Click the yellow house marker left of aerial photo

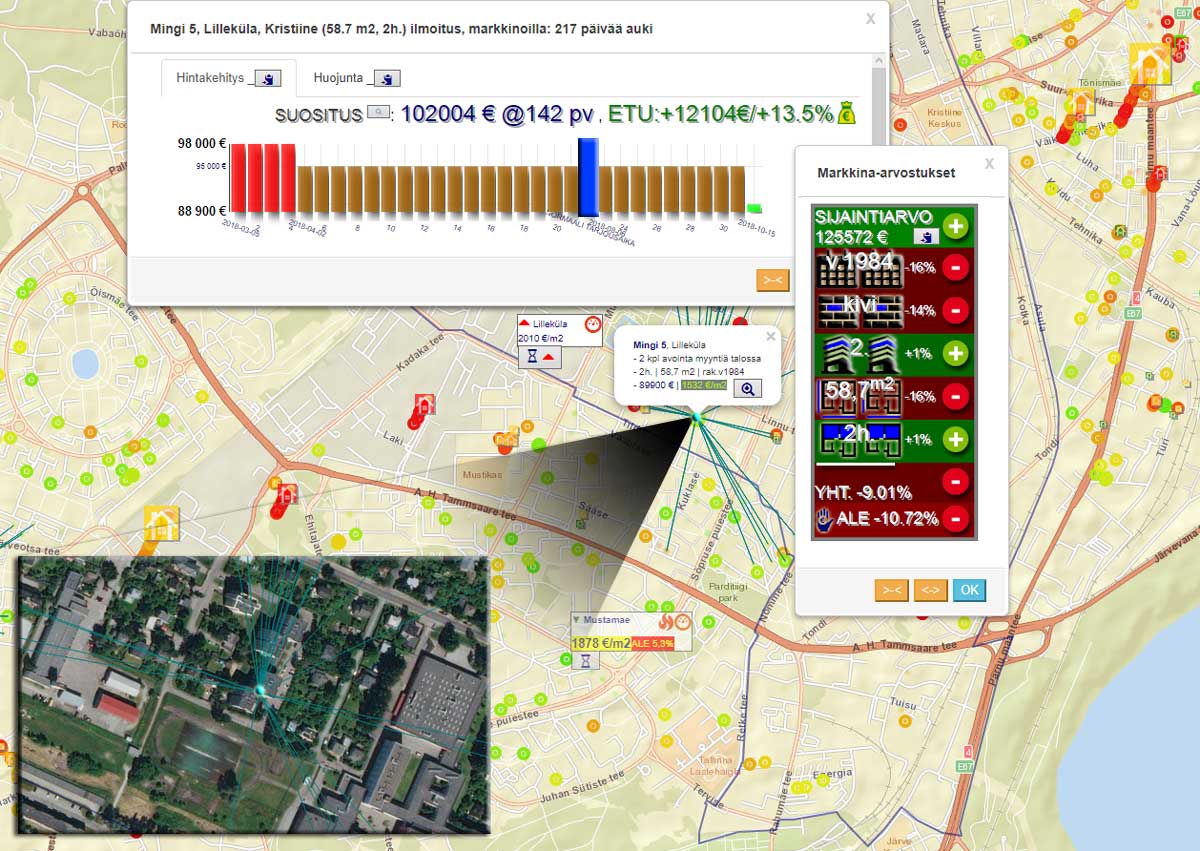[x=160, y=523]
